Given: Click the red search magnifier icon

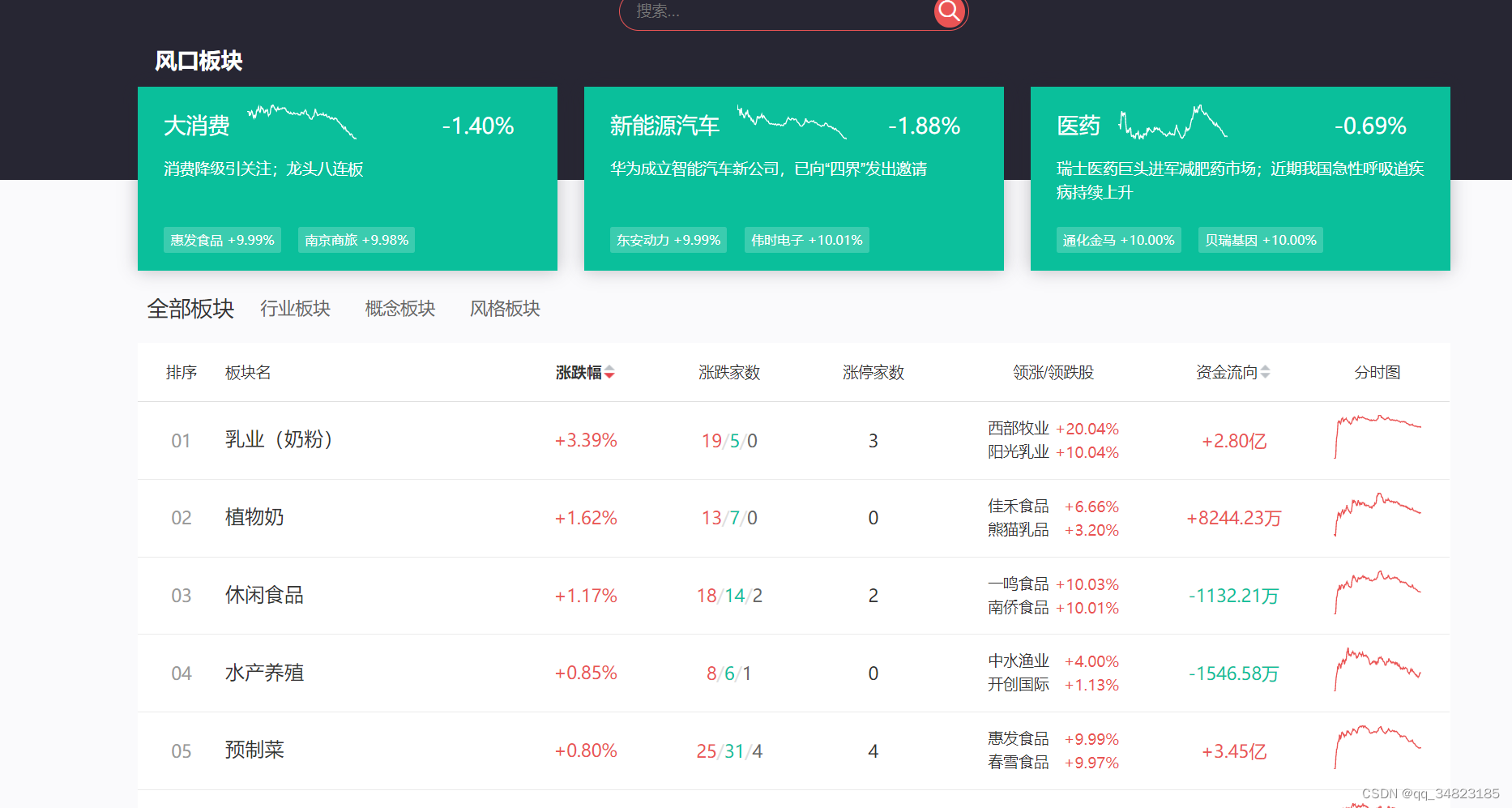Looking at the screenshot, I should (x=949, y=11).
